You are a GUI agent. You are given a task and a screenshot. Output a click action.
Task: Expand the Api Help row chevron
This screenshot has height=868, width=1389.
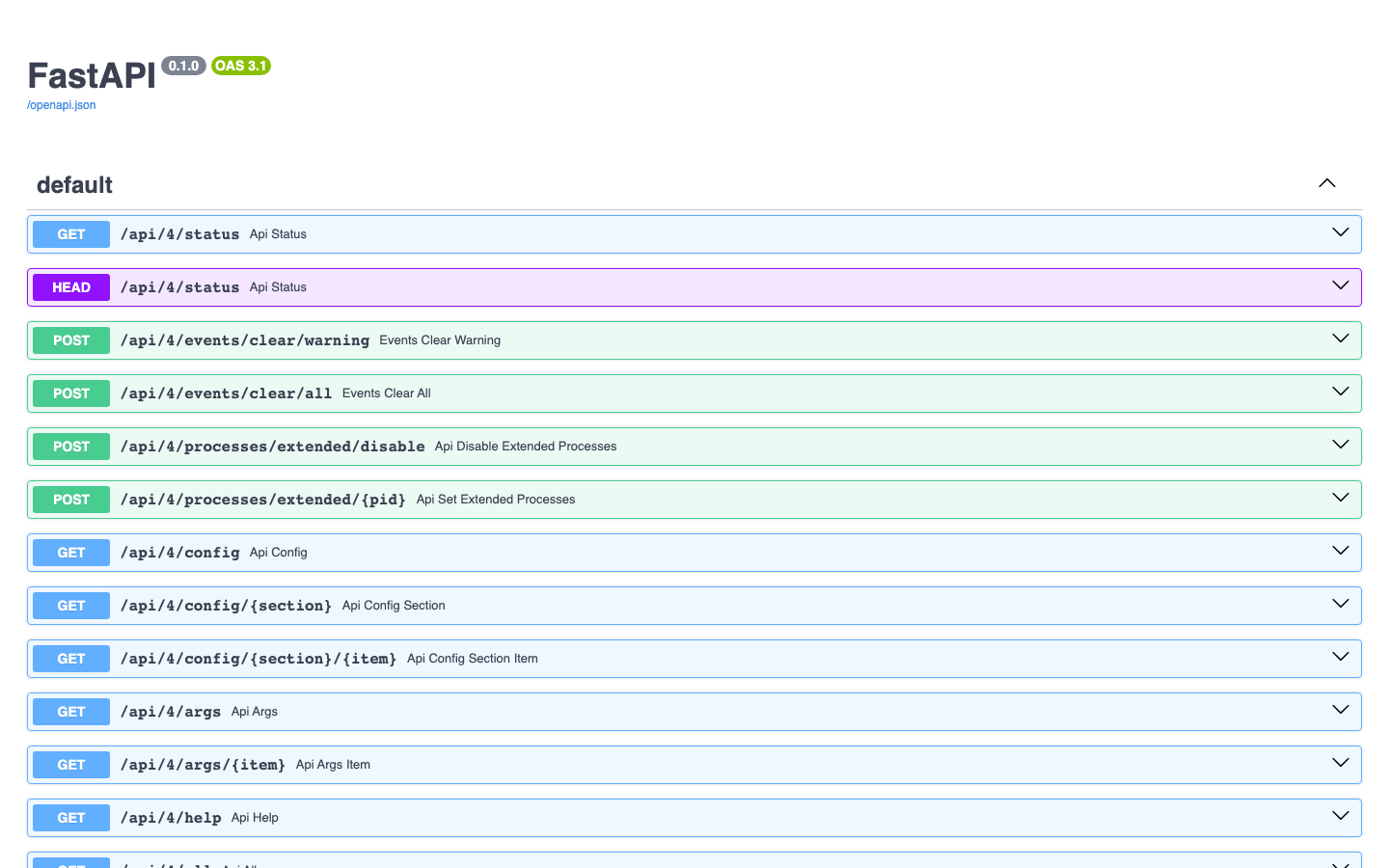coord(1341,816)
